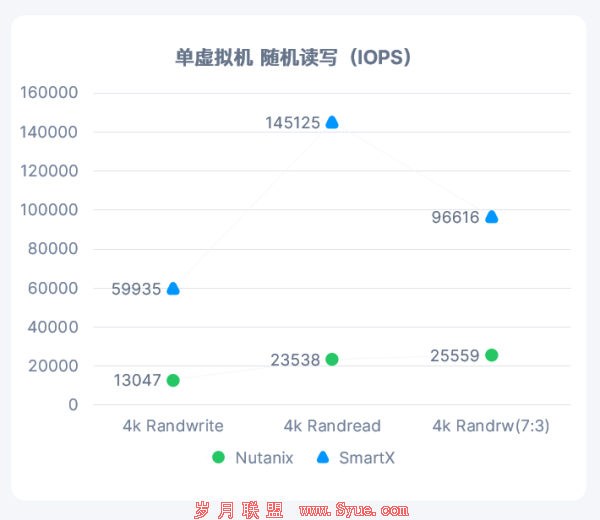Click the 25559 data label

455,356
